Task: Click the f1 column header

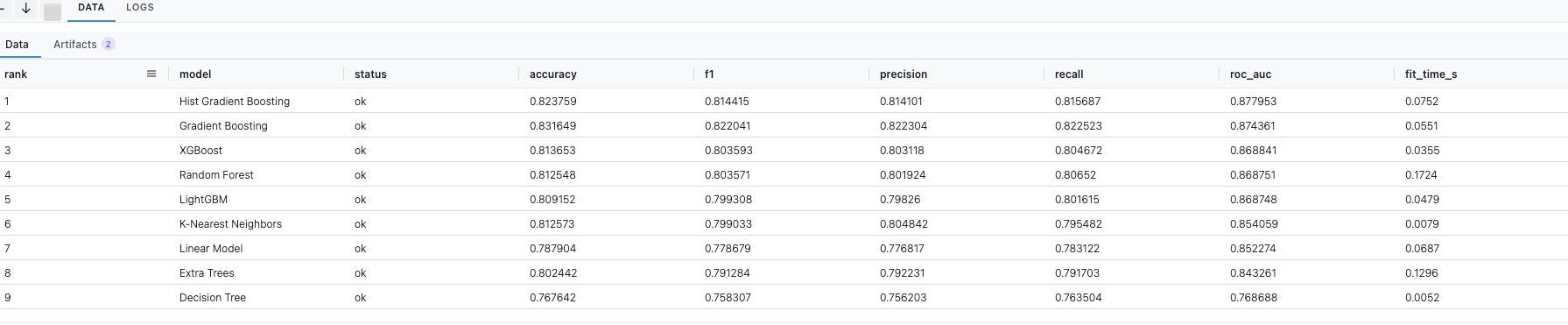Action: click(709, 74)
